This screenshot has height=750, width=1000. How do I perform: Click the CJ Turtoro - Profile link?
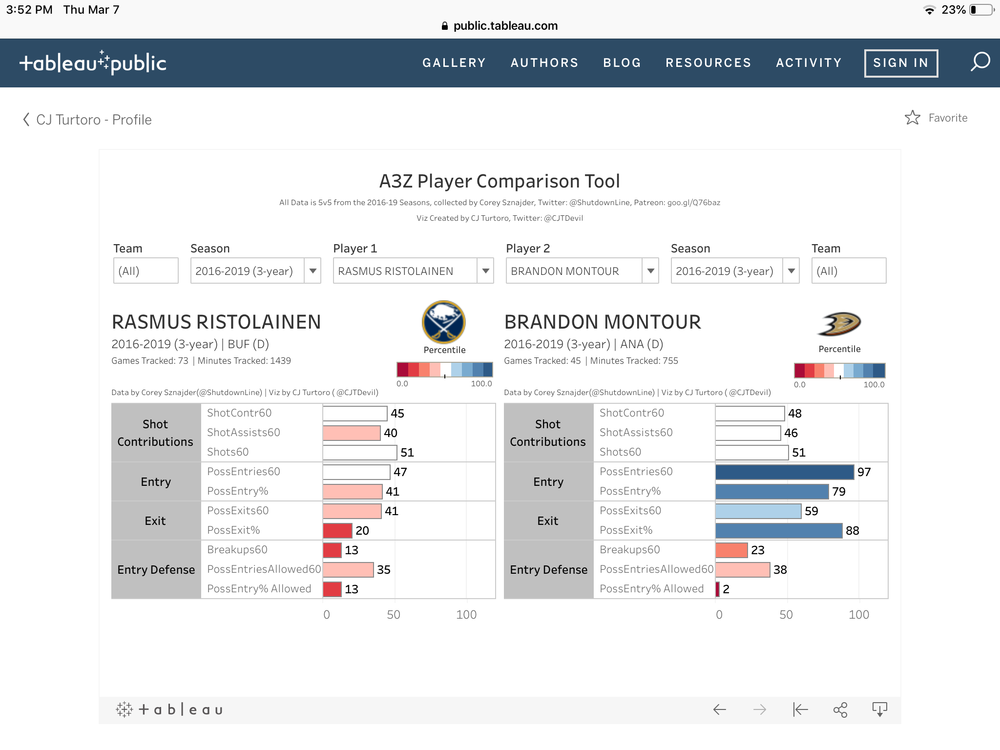(94, 119)
